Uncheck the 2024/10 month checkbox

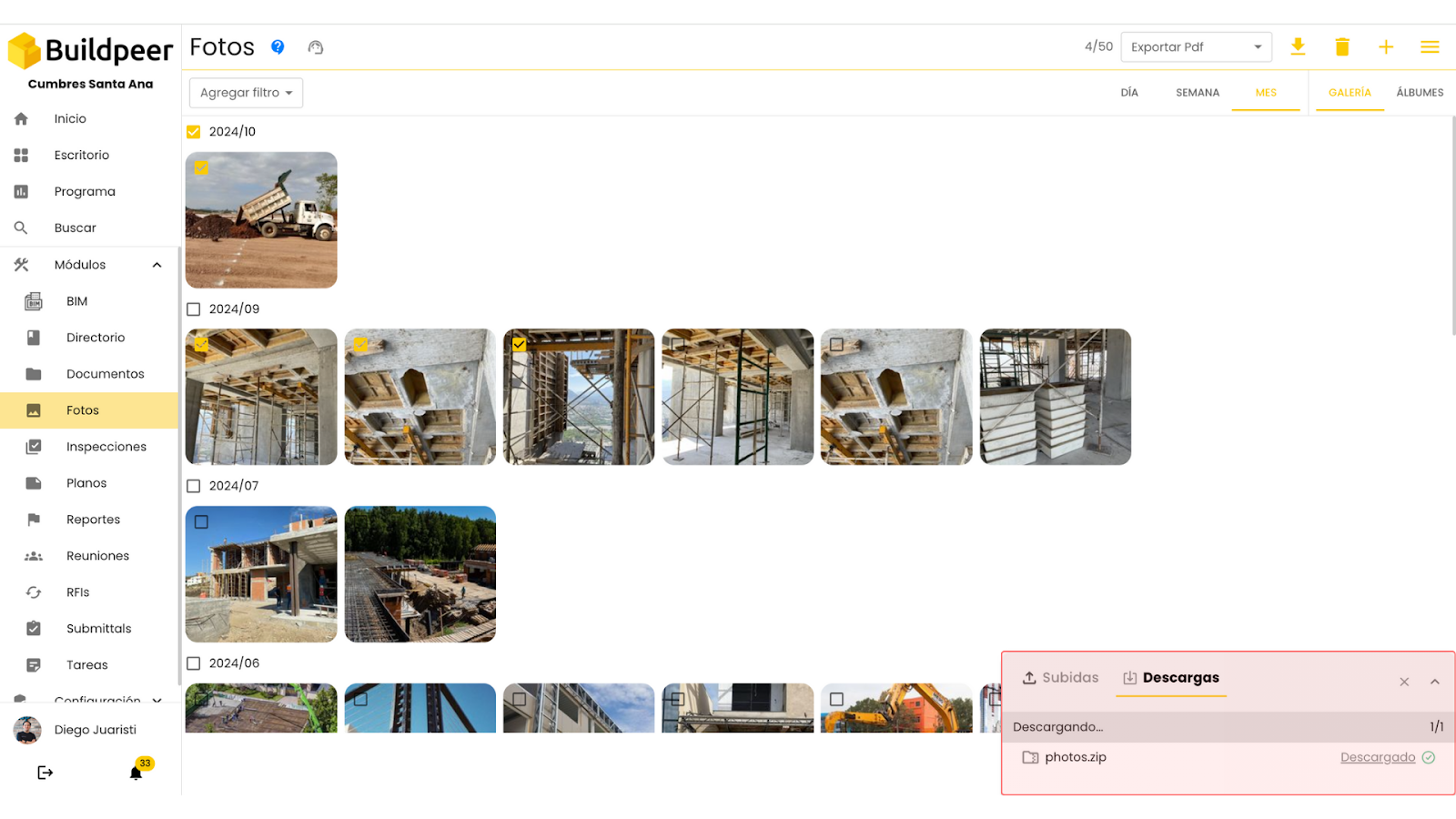[193, 132]
